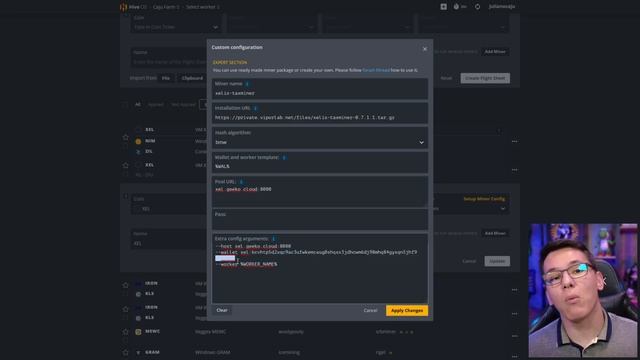640x360 pixels.
Task: Click the Update button in the flight sheet editor
Action: pyautogui.click(x=497, y=261)
